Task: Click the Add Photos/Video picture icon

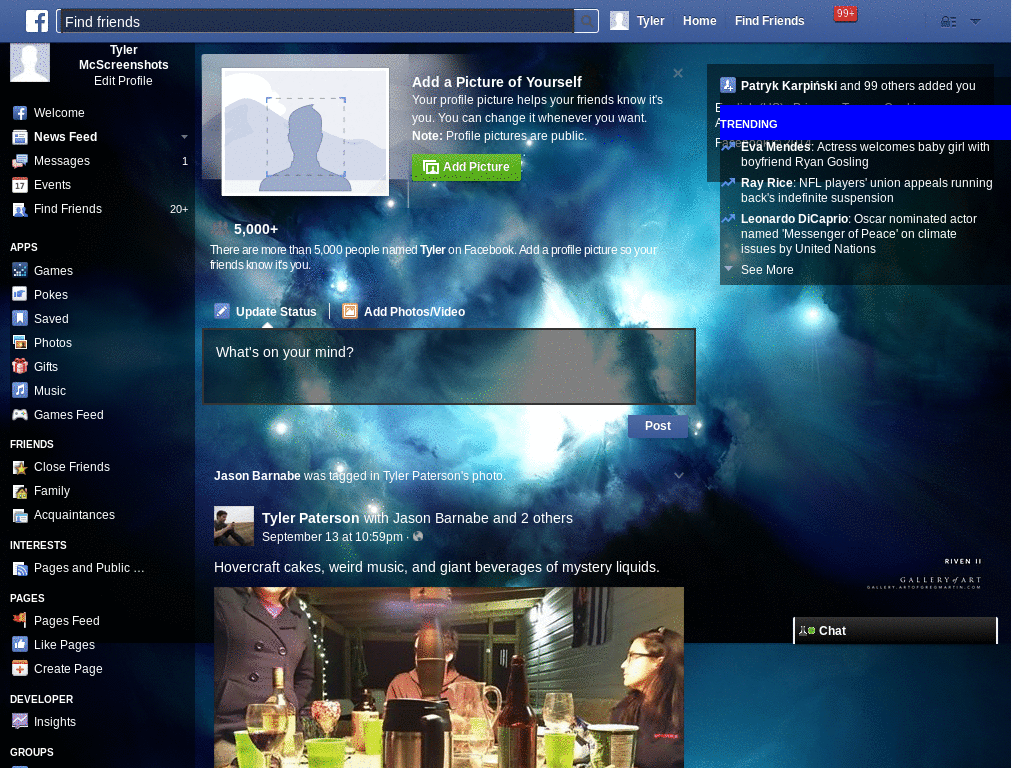Action: (350, 311)
